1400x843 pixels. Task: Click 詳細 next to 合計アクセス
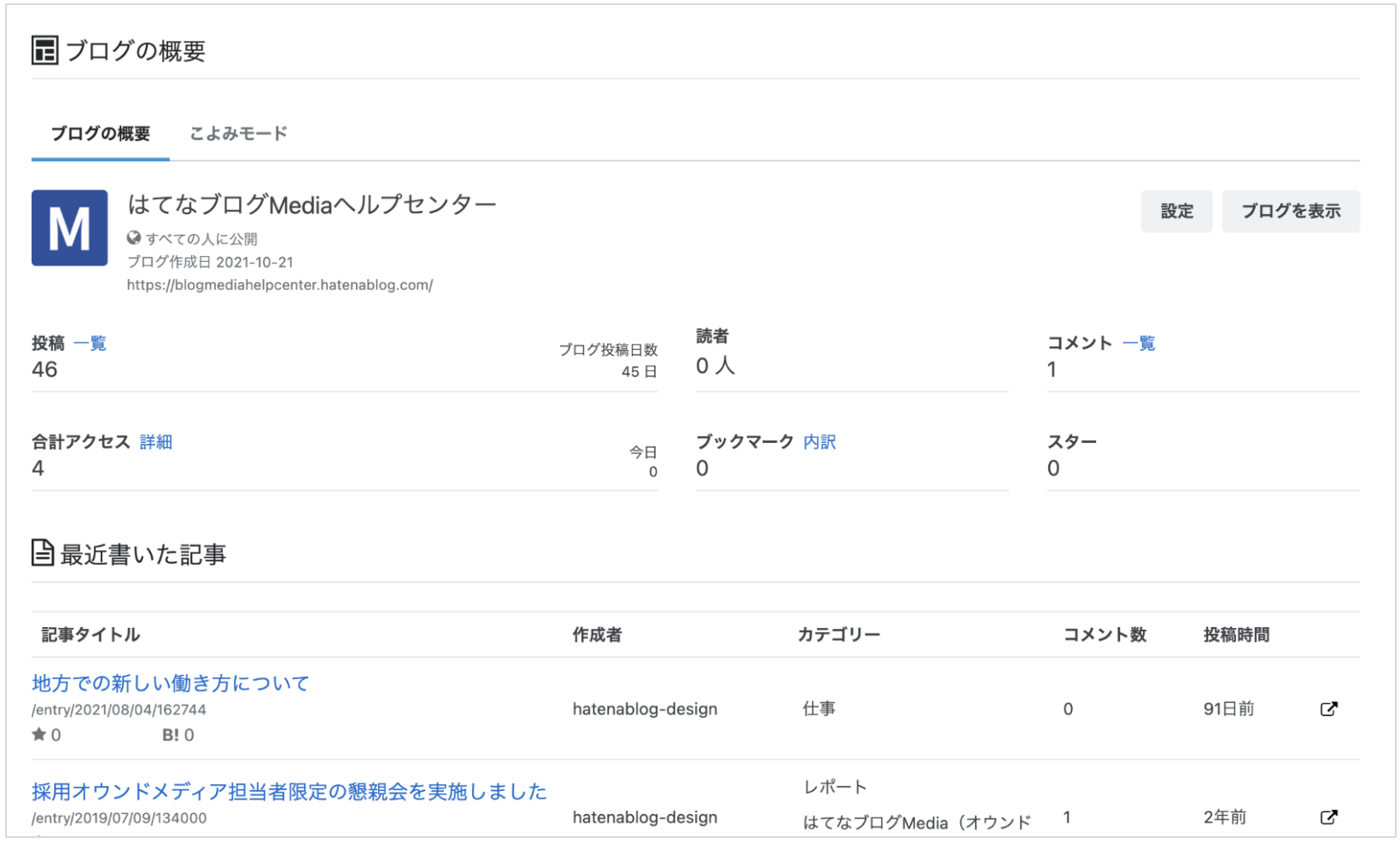tap(156, 442)
